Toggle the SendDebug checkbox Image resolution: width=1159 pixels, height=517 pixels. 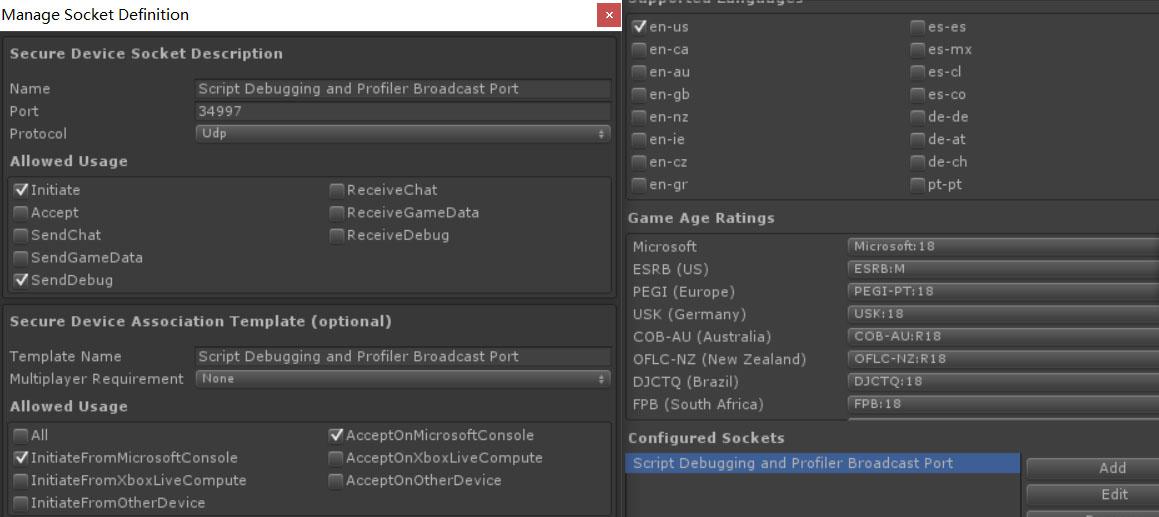(x=21, y=280)
